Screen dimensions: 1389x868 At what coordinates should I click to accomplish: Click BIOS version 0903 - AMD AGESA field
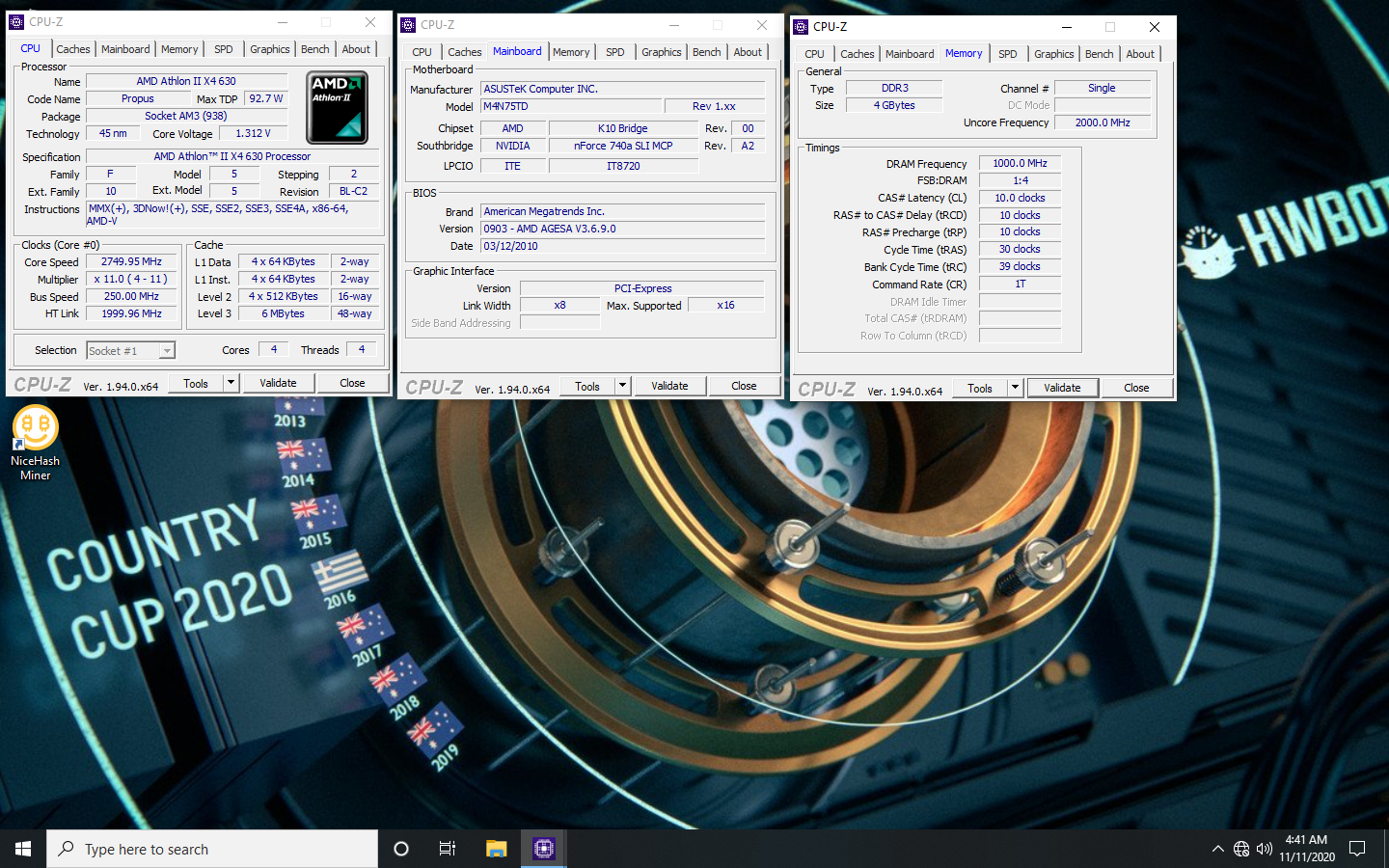coord(622,229)
